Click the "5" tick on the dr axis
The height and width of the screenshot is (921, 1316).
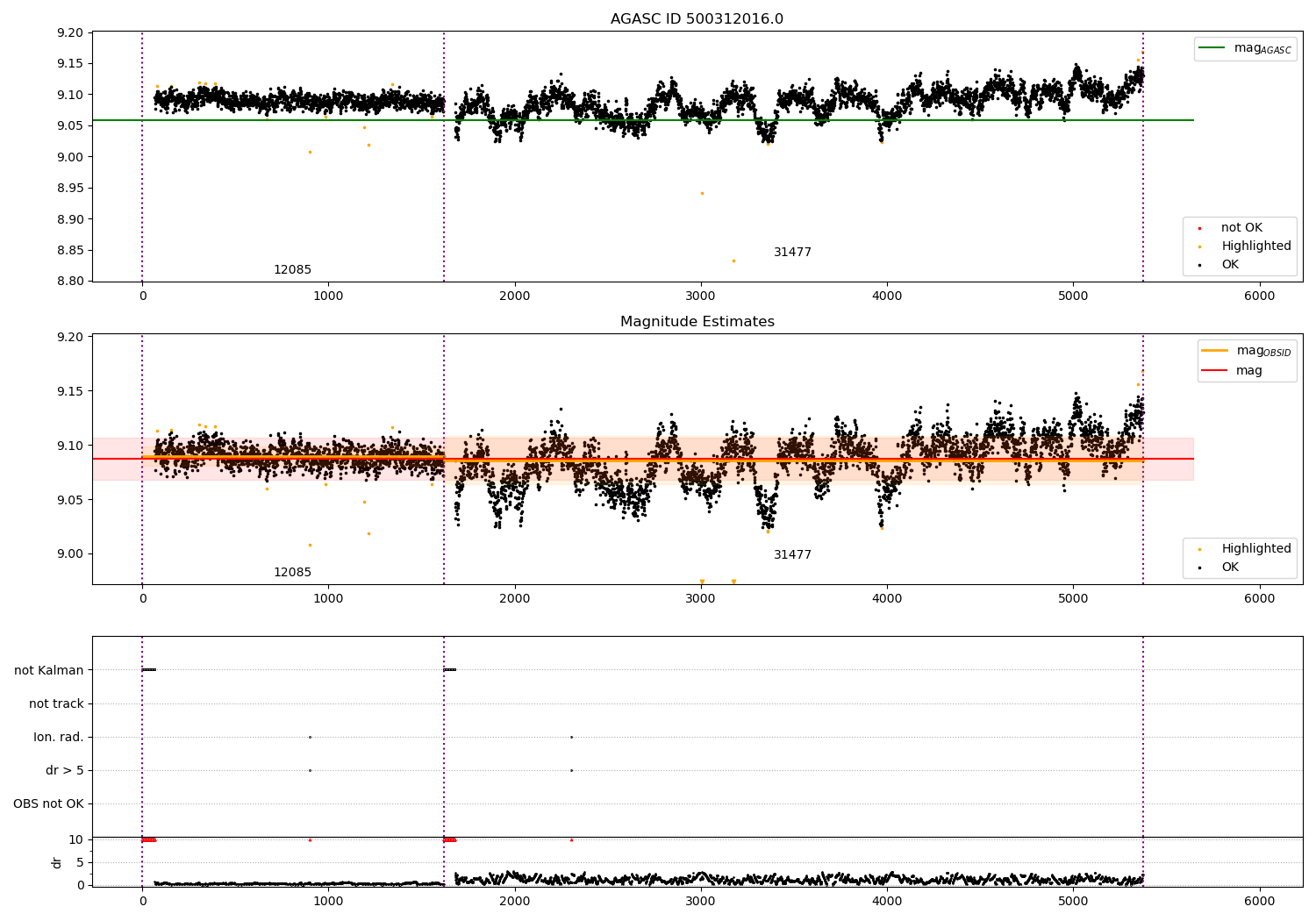coord(80,862)
